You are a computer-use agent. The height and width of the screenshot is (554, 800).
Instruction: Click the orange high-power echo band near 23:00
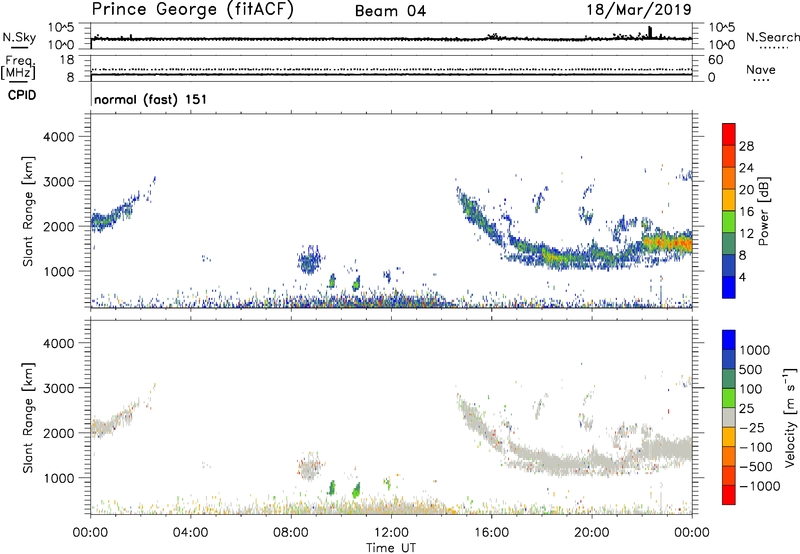coord(667,242)
